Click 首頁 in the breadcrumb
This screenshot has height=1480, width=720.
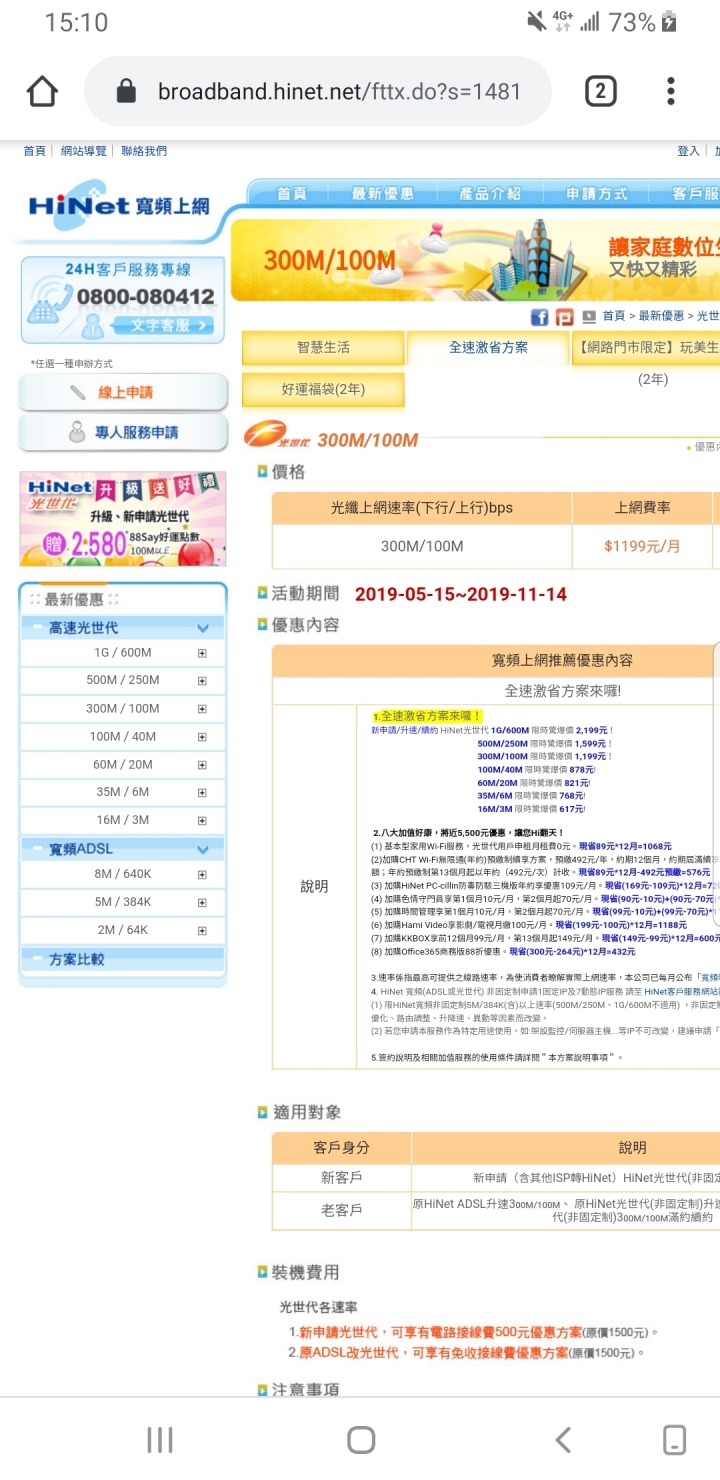[613, 316]
